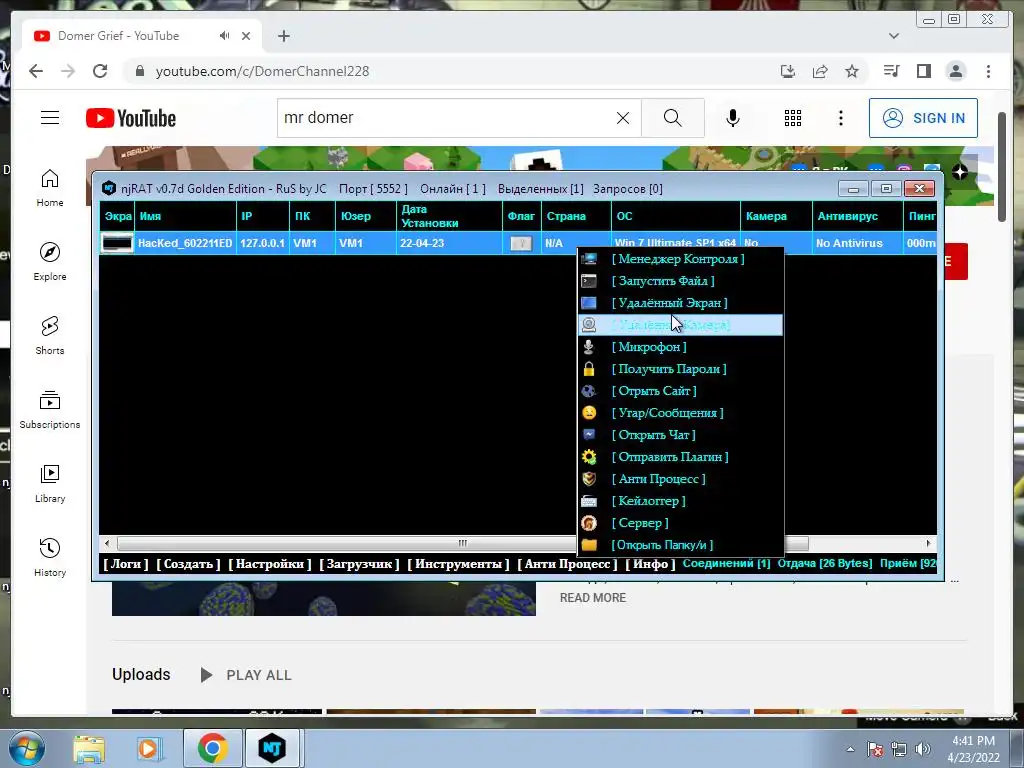
Task: Sort by the Дата Установки column header
Action: (x=449, y=216)
